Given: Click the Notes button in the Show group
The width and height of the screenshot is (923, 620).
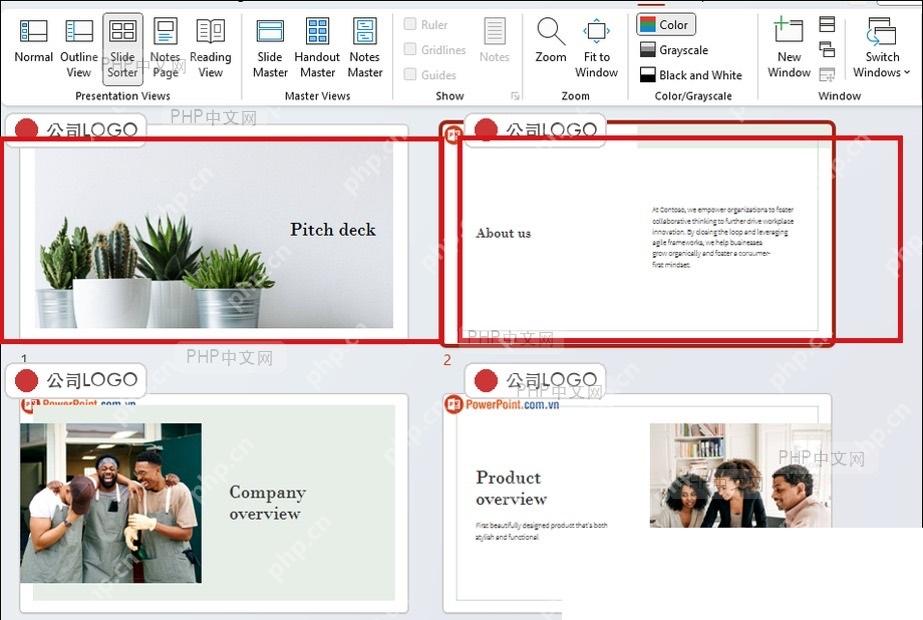Looking at the screenshot, I should pyautogui.click(x=494, y=41).
